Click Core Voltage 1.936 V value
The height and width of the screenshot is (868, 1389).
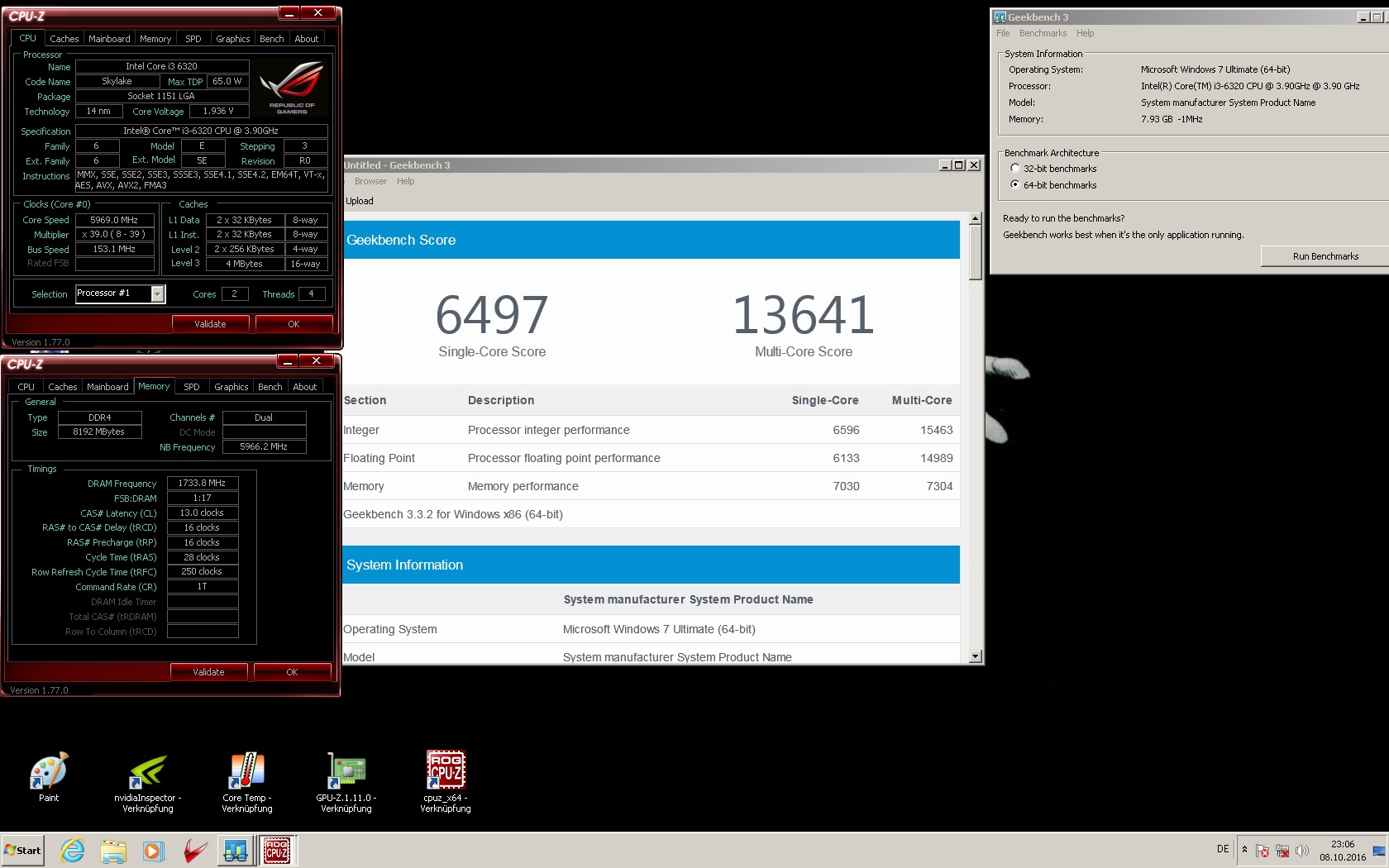(x=218, y=111)
